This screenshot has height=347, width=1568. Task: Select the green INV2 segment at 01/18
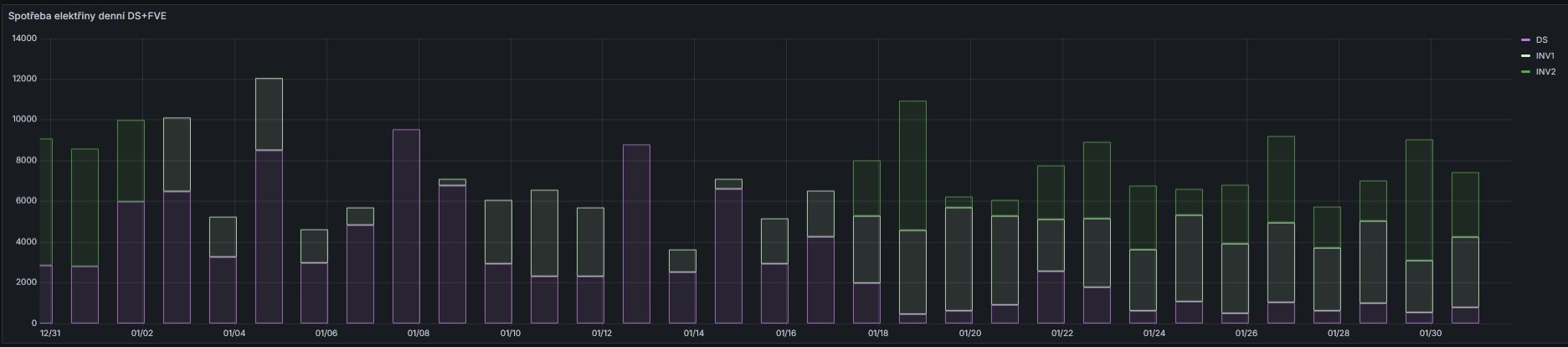click(866, 189)
